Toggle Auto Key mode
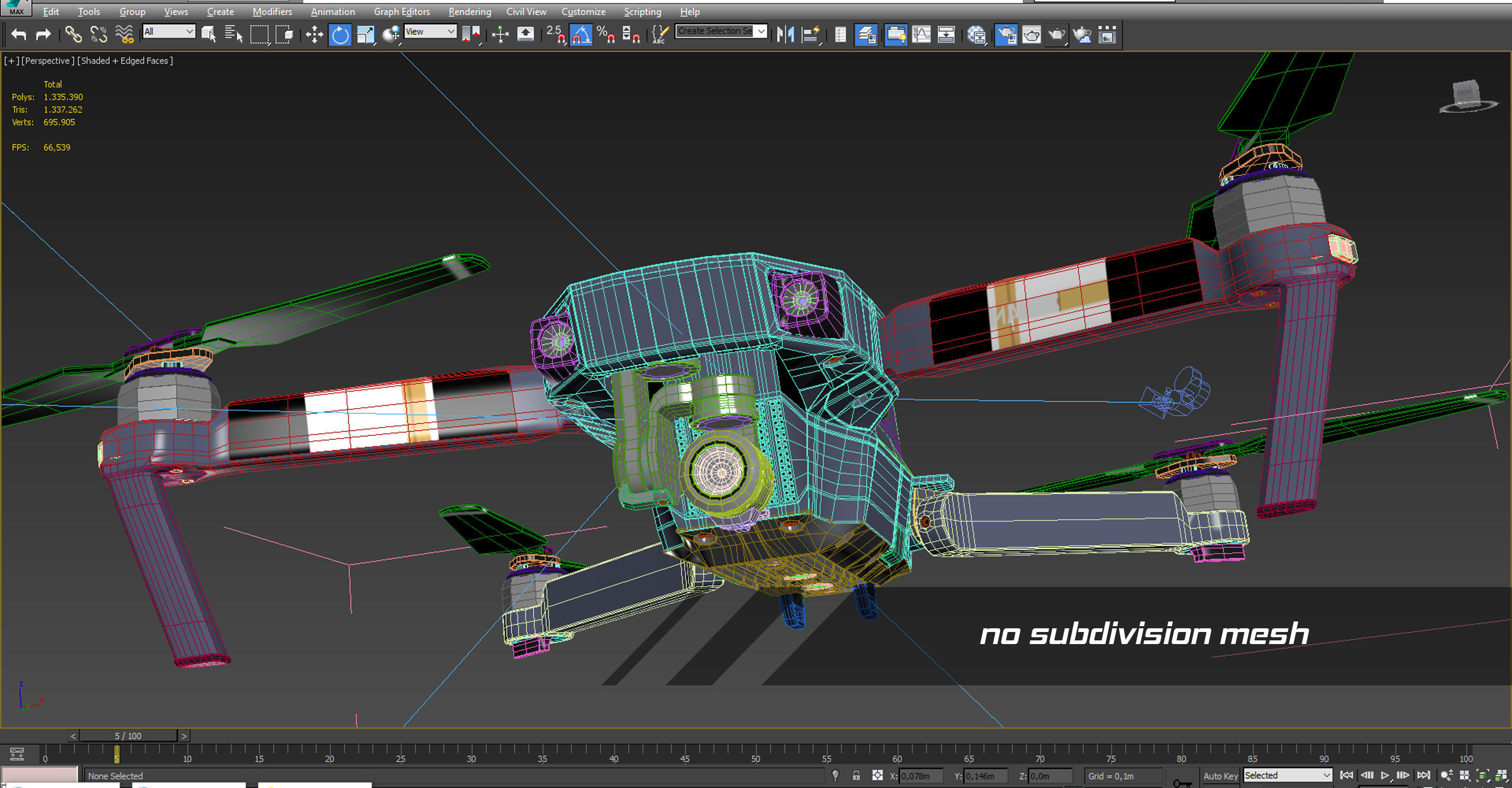Viewport: 1512px width, 788px height. [x=1220, y=776]
